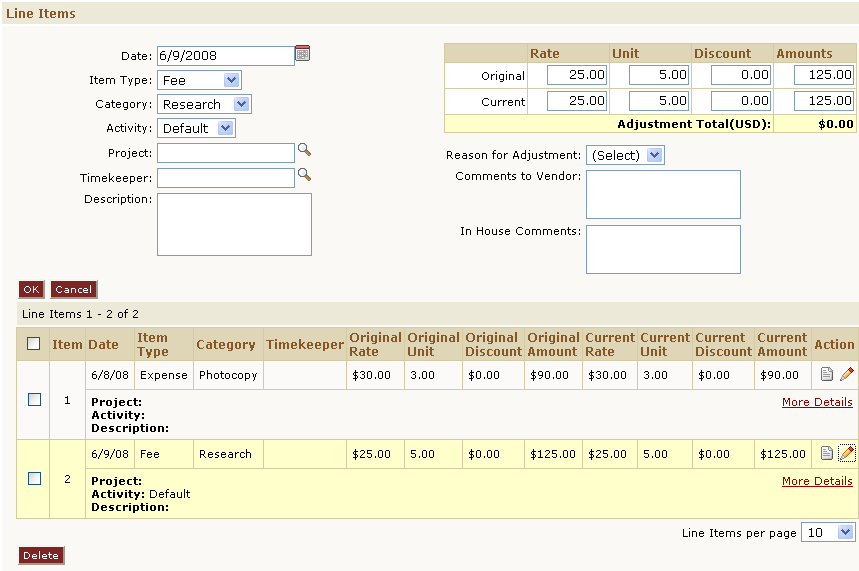Focus the Description text area
The image size is (859, 571).
click(234, 224)
